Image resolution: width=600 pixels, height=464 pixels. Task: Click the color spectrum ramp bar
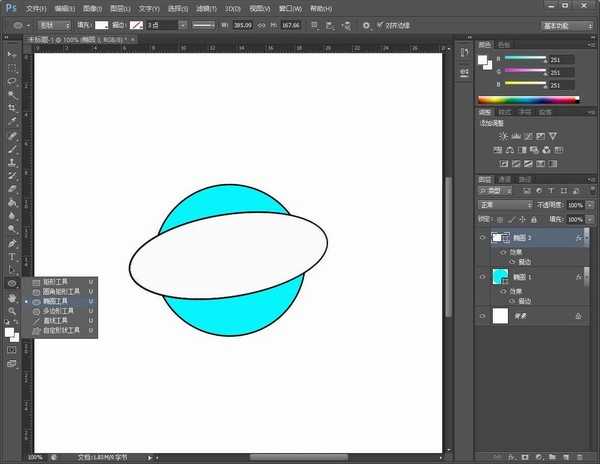pyautogui.click(x=527, y=99)
